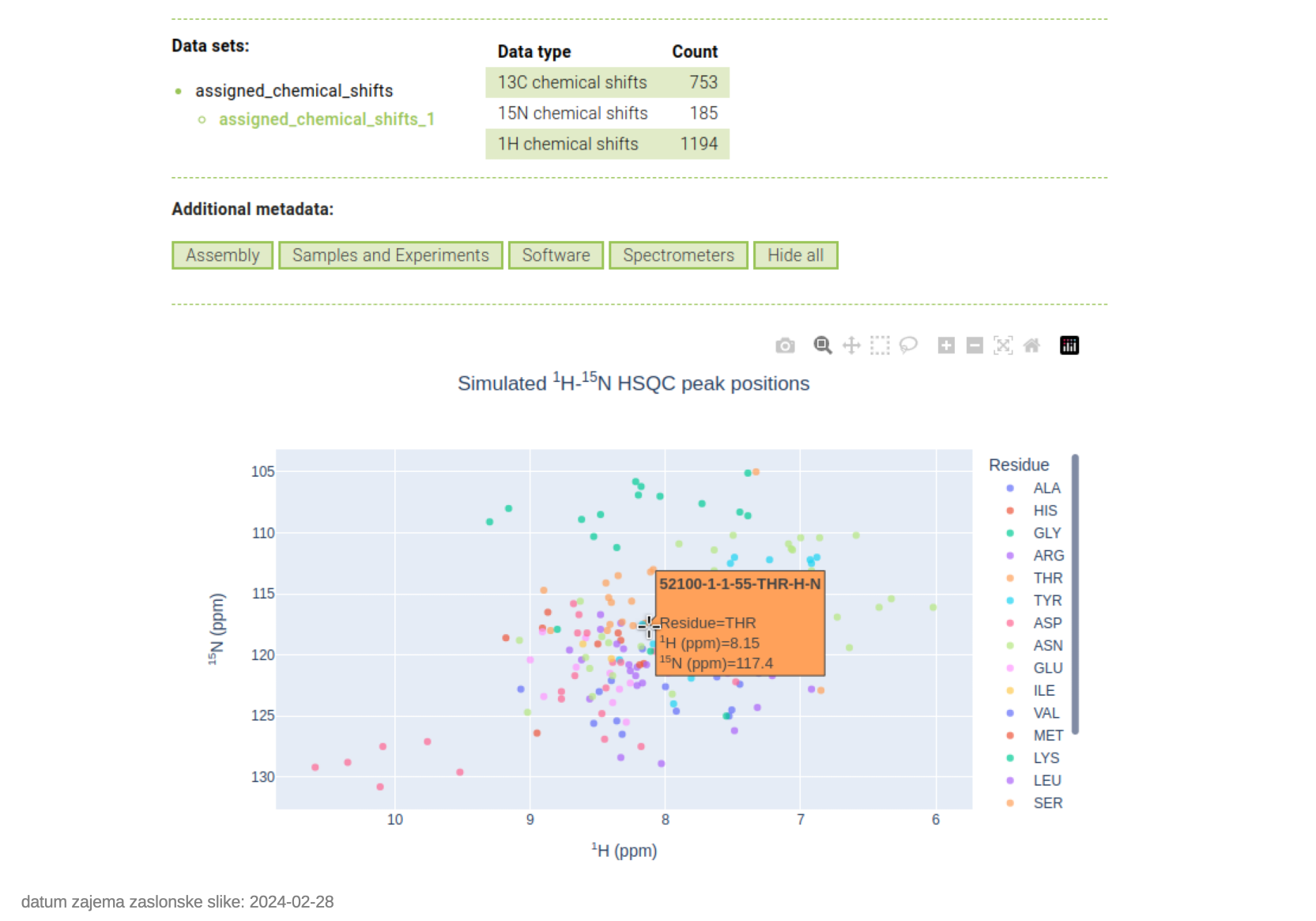Click the 1H chemical shifts row
This screenshot has width=1316, height=921.
click(607, 144)
